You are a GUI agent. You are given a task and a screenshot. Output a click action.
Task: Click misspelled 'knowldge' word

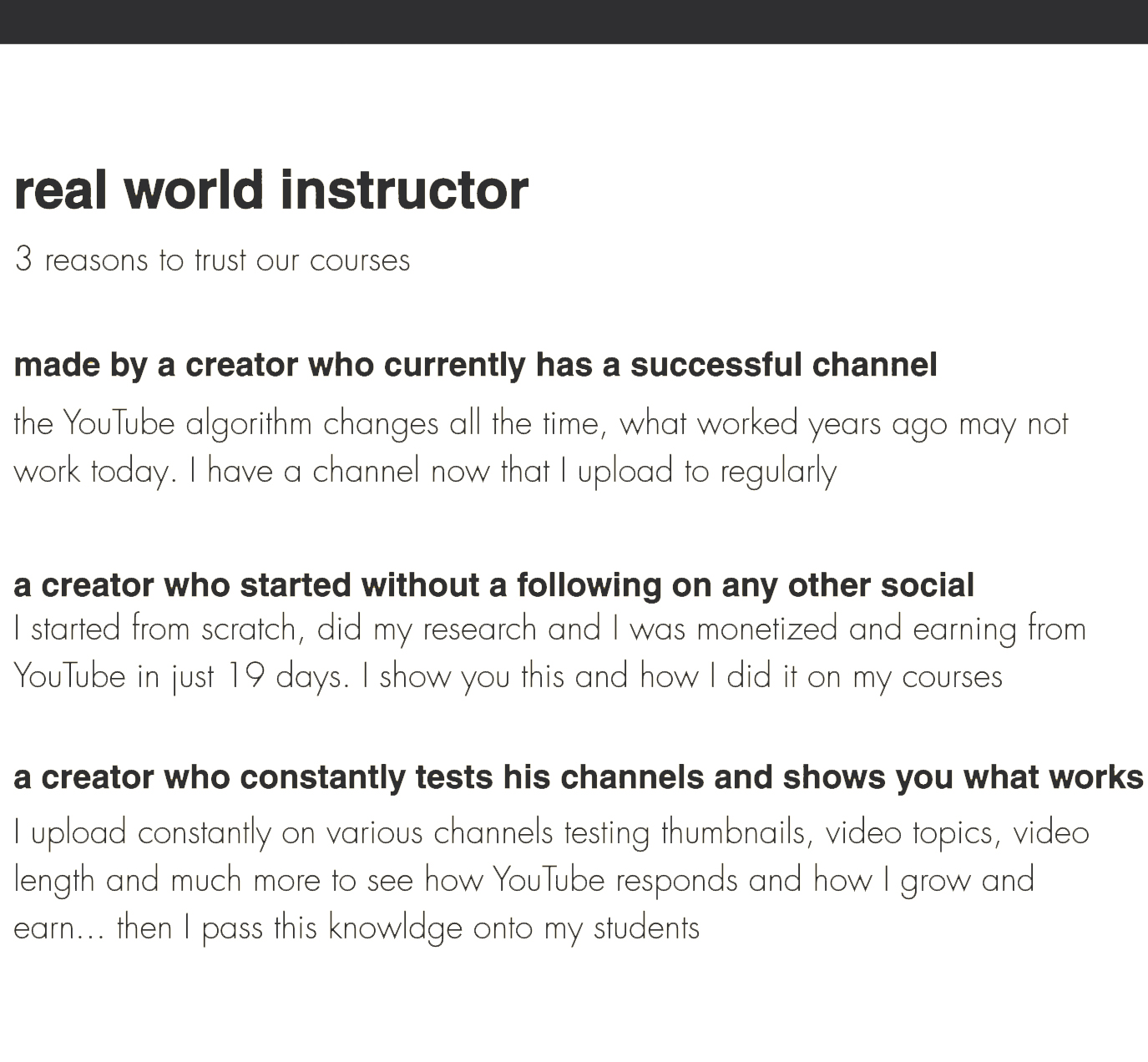[395, 928]
